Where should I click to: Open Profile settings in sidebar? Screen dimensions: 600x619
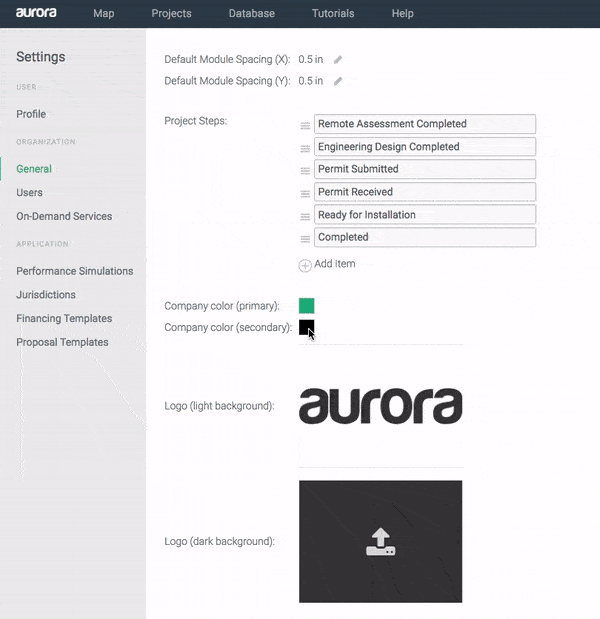point(31,114)
